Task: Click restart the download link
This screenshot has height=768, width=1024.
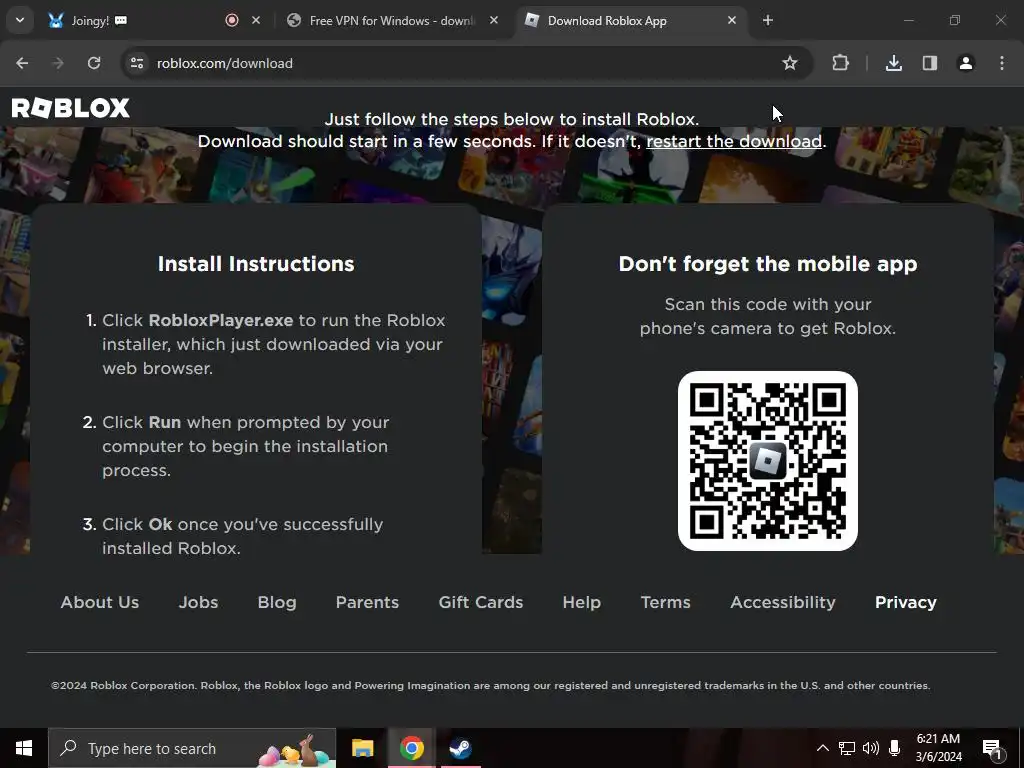Action: coord(733,141)
